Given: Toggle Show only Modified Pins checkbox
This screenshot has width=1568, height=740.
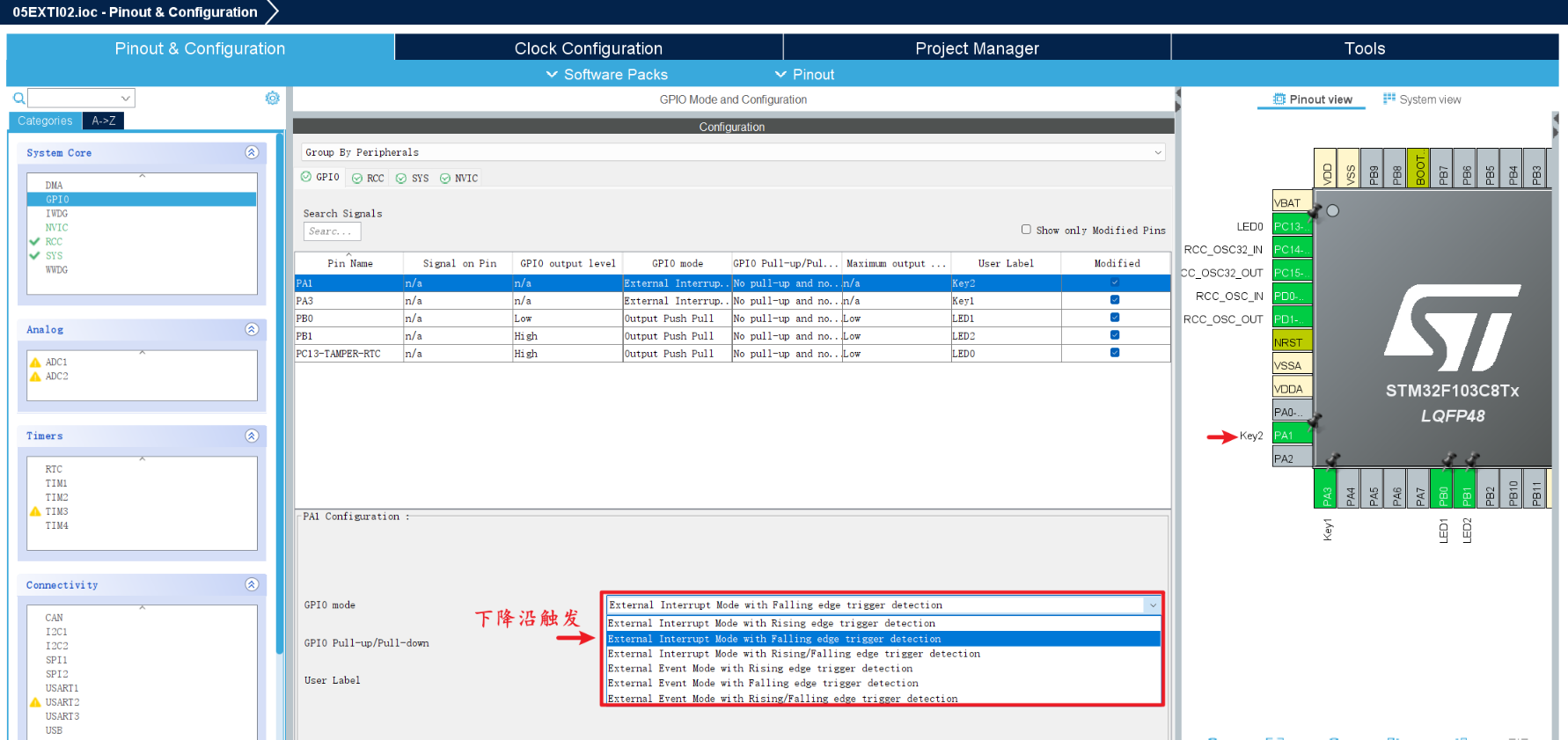Looking at the screenshot, I should coord(1026,230).
